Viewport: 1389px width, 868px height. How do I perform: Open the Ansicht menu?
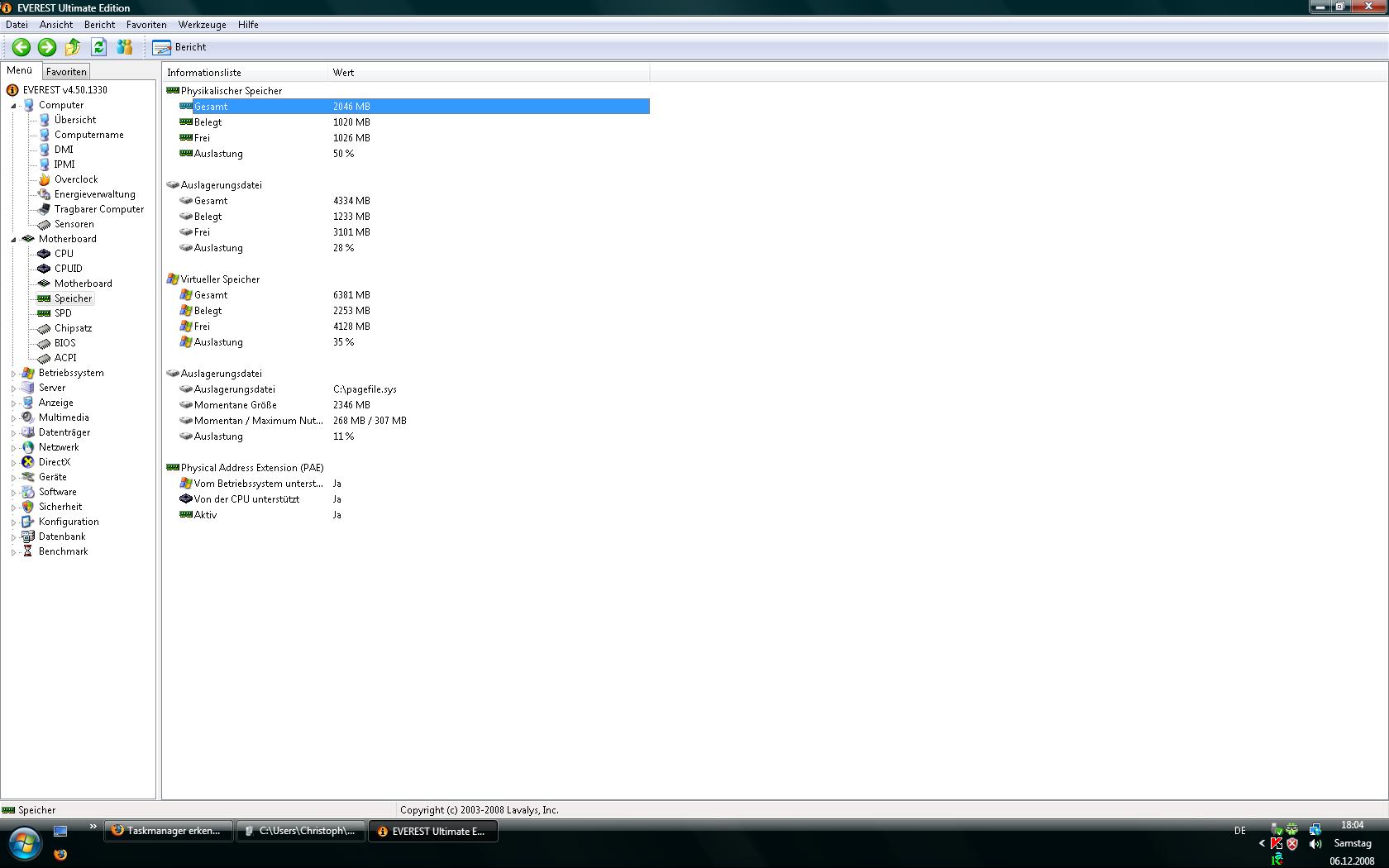pyautogui.click(x=56, y=25)
